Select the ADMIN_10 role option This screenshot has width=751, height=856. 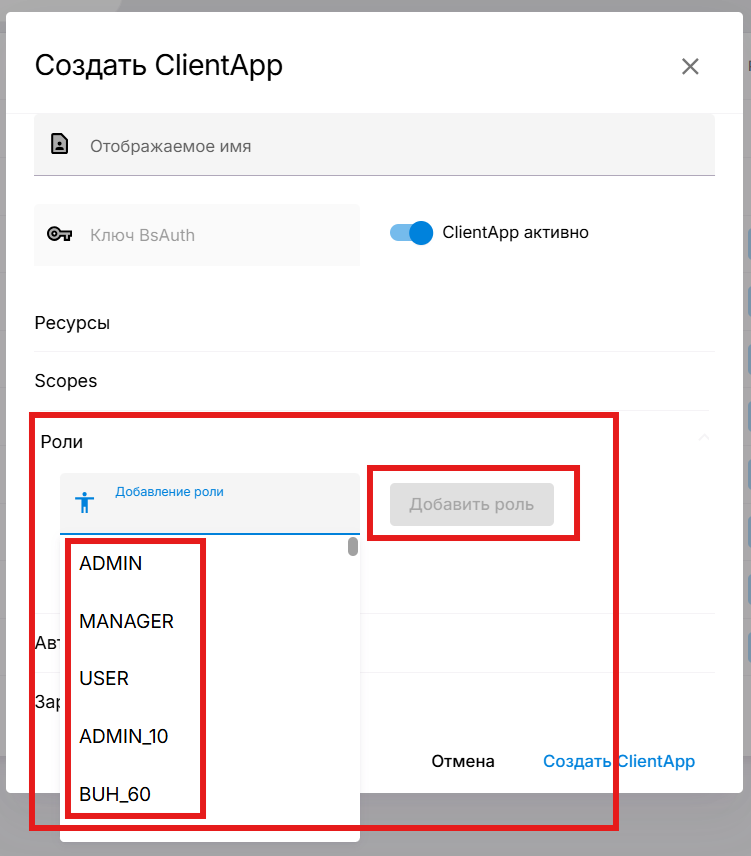coord(124,737)
